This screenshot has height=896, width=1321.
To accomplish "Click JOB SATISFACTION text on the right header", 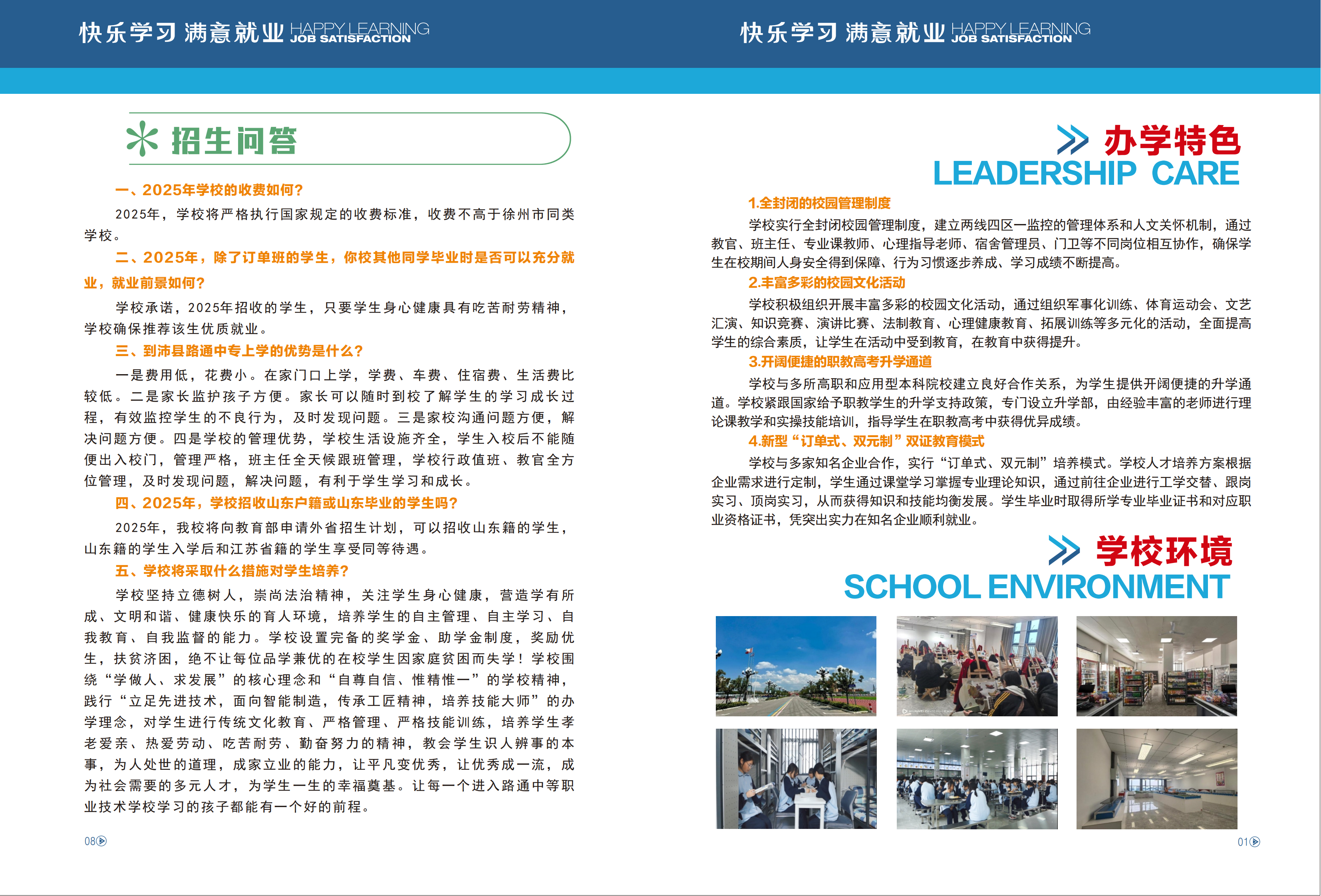I will (1012, 39).
